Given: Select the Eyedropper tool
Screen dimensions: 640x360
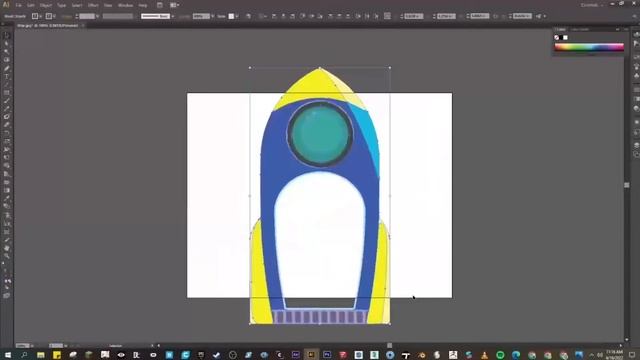Looking at the screenshot, I should (7, 198).
